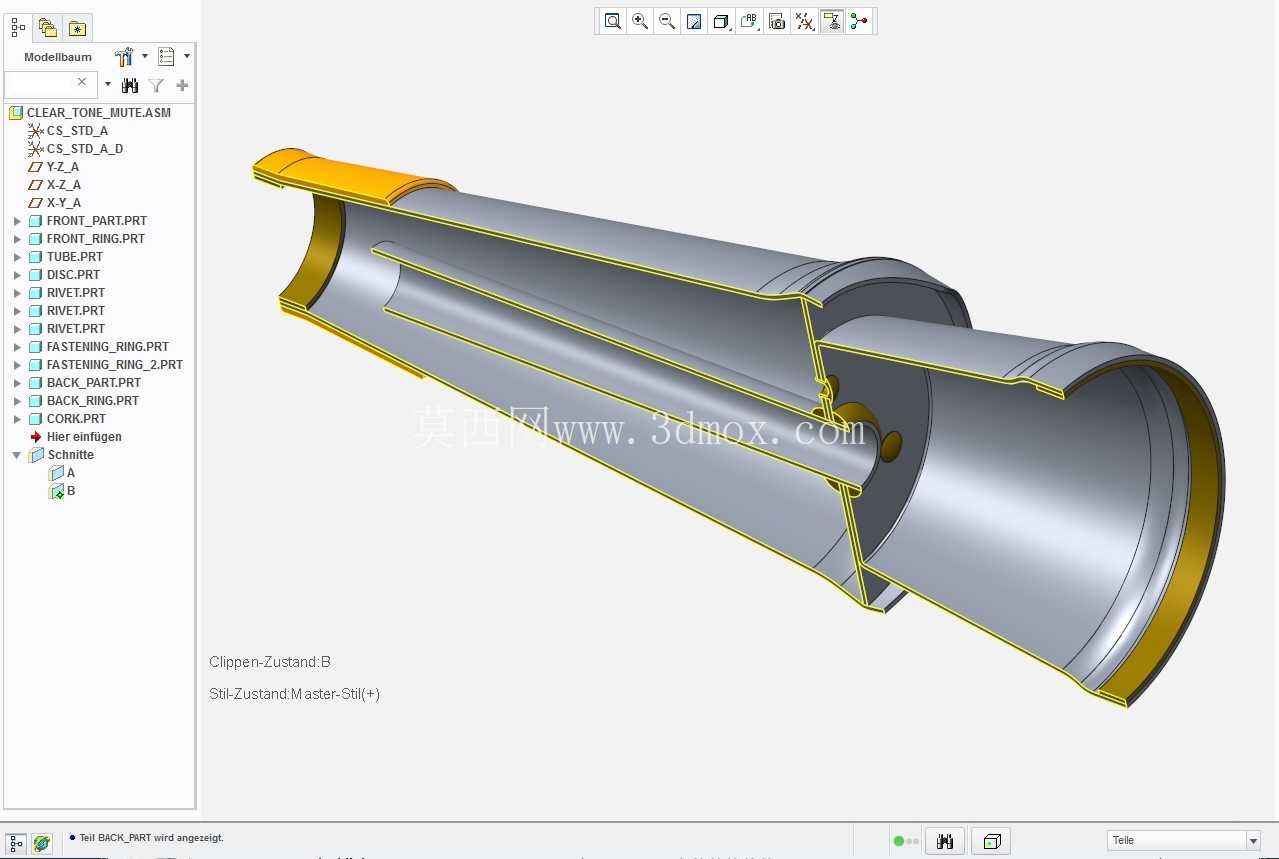The width and height of the screenshot is (1279, 859).
Task: Select the CS_STD_A_D coordinate system
Action: (85, 149)
